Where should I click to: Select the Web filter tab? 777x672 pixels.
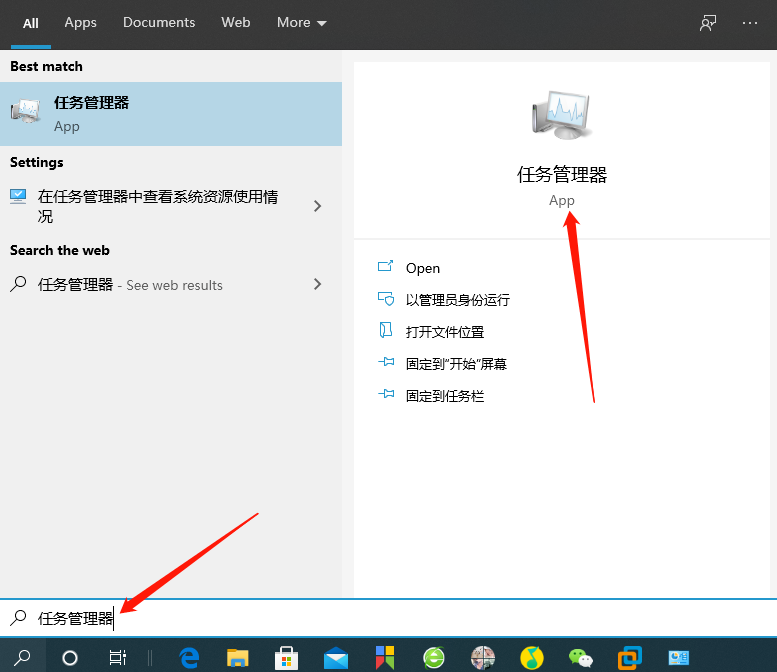coord(236,23)
